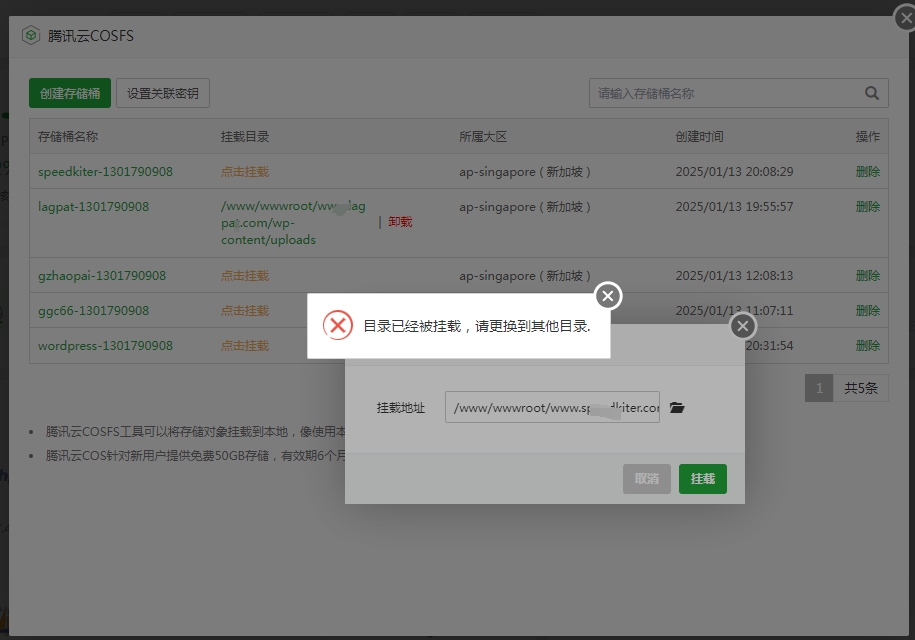This screenshot has width=915, height=640.
Task: Click the 操作 column header
Action: [868, 137]
